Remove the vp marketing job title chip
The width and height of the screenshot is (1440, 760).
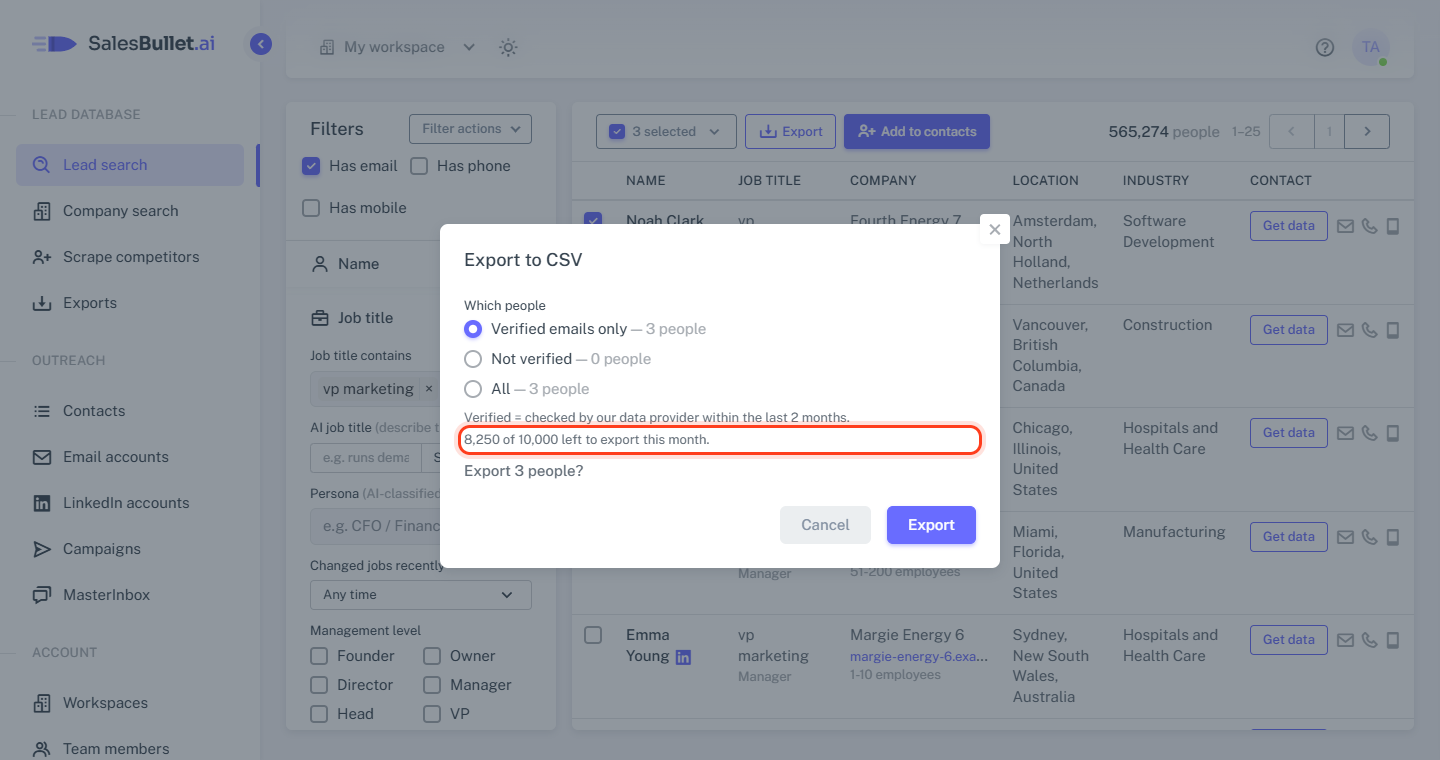429,389
